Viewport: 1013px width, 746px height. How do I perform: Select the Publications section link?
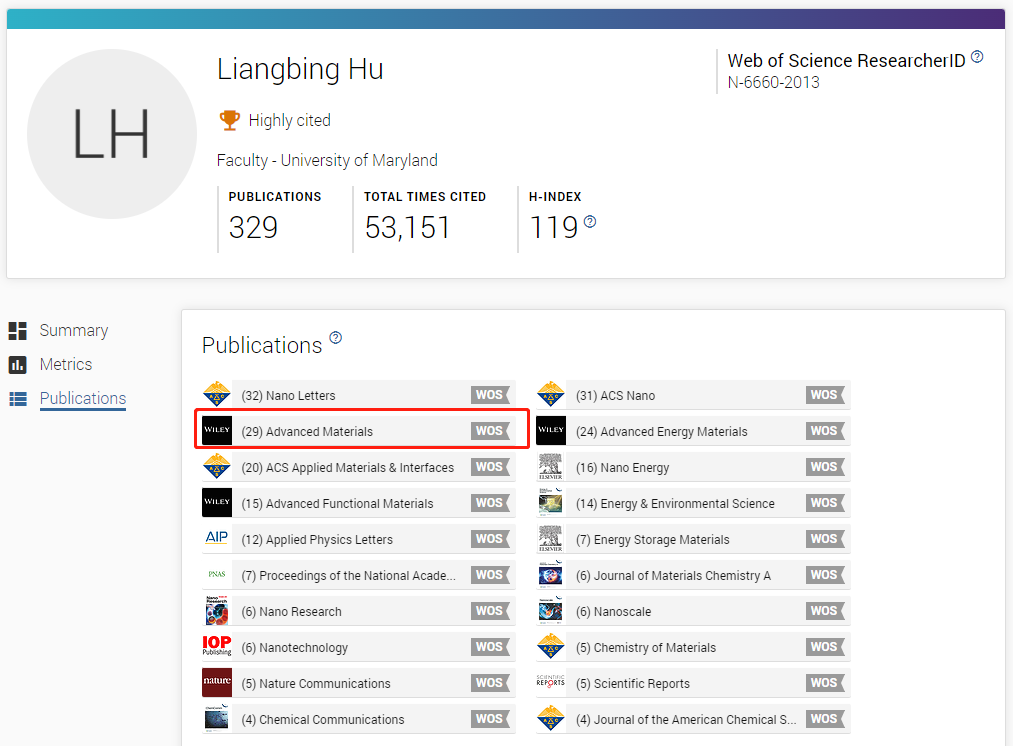pyautogui.click(x=83, y=399)
